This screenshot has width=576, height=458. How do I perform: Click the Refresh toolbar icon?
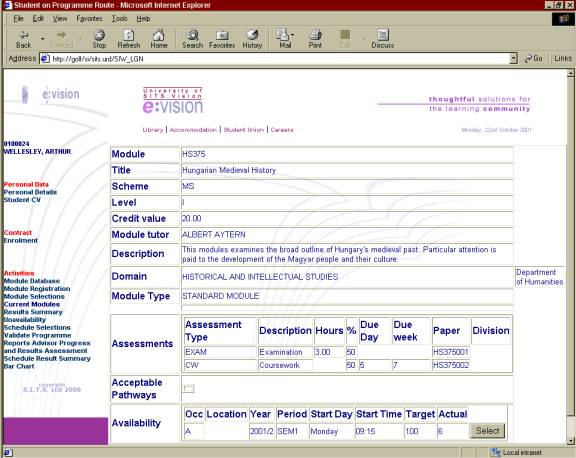(129, 39)
